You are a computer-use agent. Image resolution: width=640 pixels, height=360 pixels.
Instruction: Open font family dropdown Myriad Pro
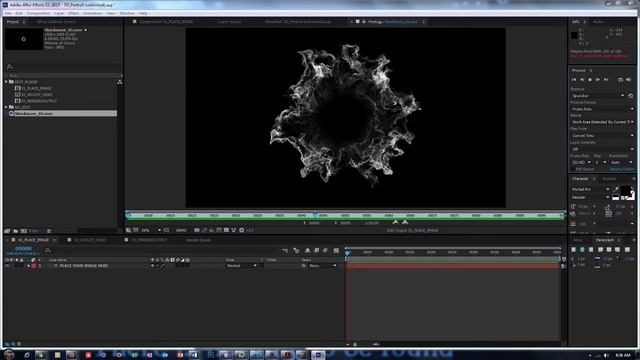590,189
